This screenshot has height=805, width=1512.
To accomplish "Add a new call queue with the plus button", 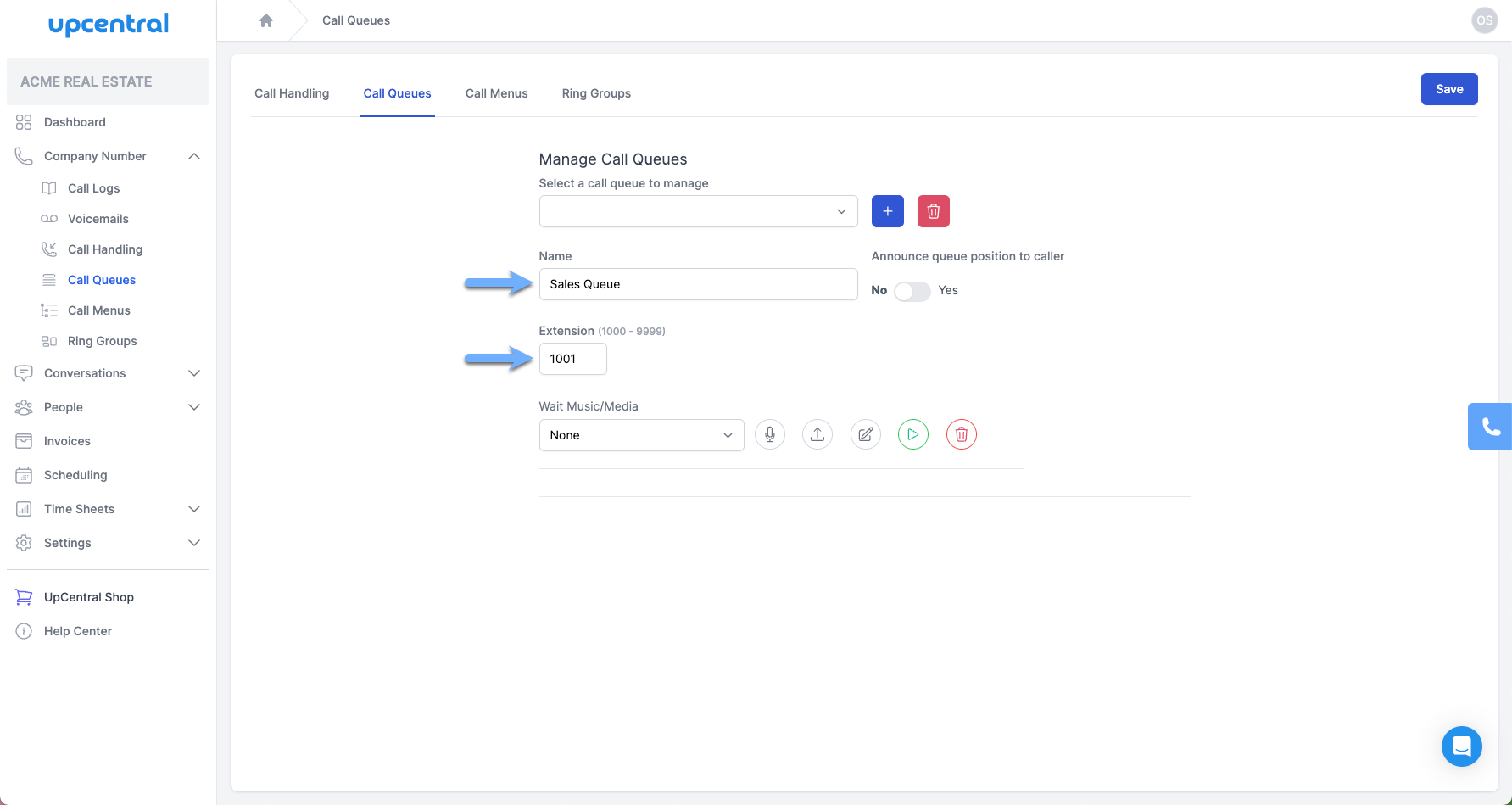I will (x=887, y=211).
